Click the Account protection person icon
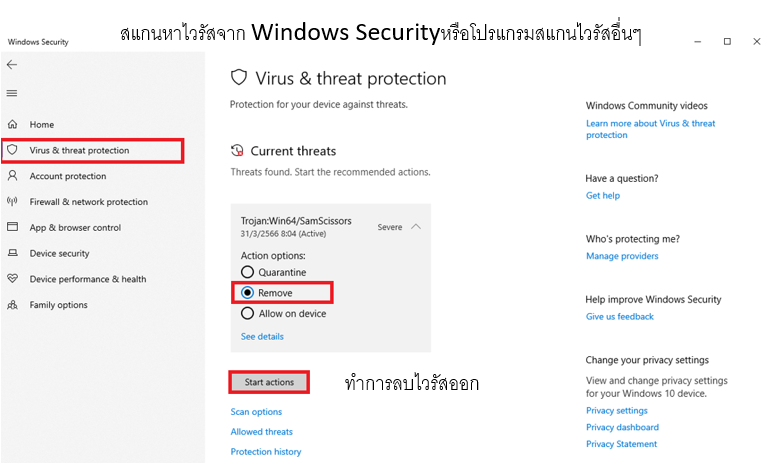 [x=13, y=176]
